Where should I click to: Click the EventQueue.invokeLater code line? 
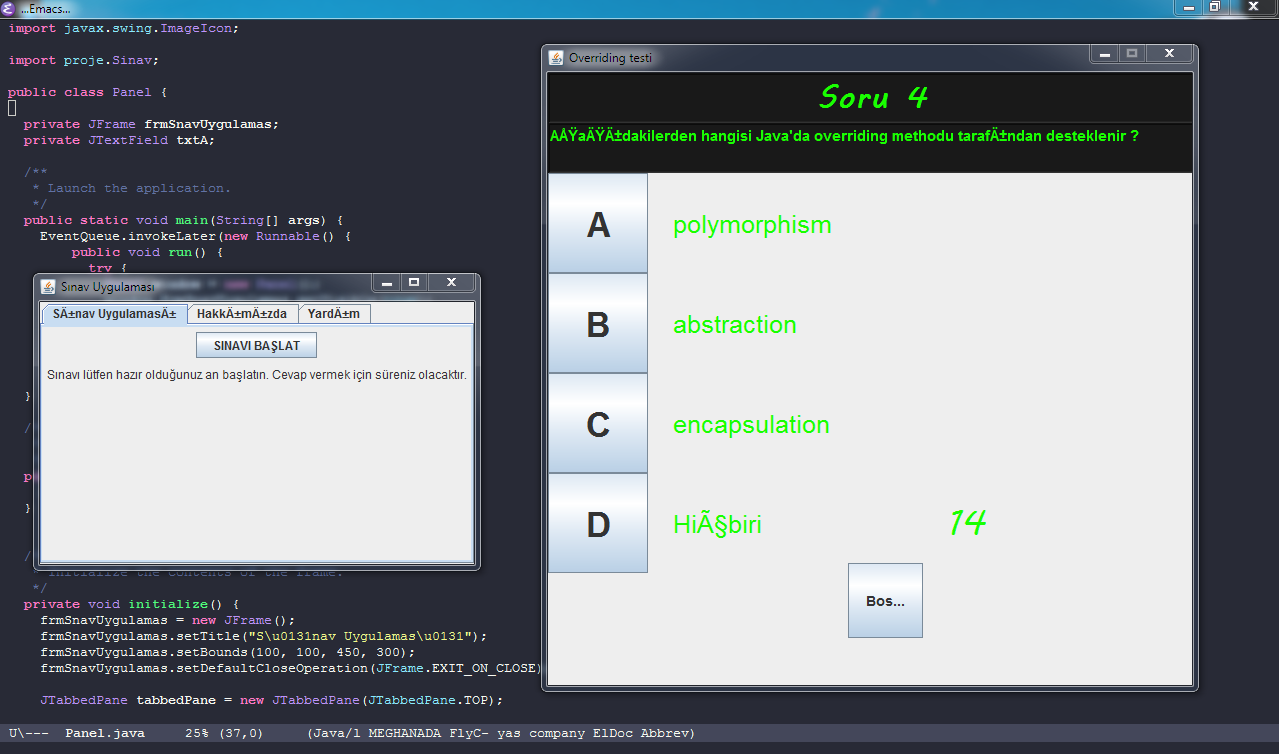coord(195,236)
